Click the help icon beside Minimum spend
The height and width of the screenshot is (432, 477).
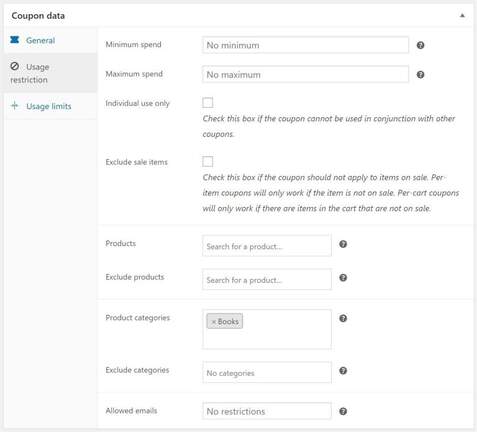click(x=420, y=45)
